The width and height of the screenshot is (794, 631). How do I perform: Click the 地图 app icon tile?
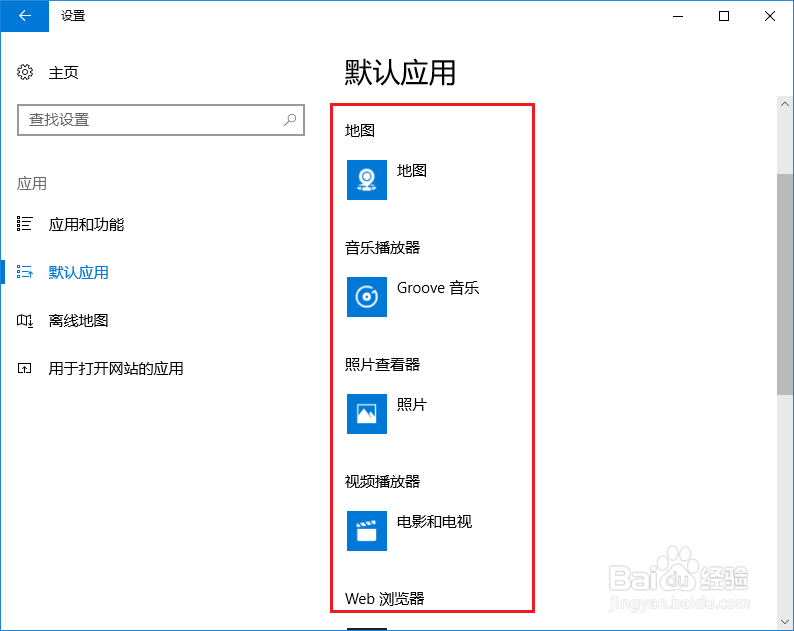click(367, 180)
